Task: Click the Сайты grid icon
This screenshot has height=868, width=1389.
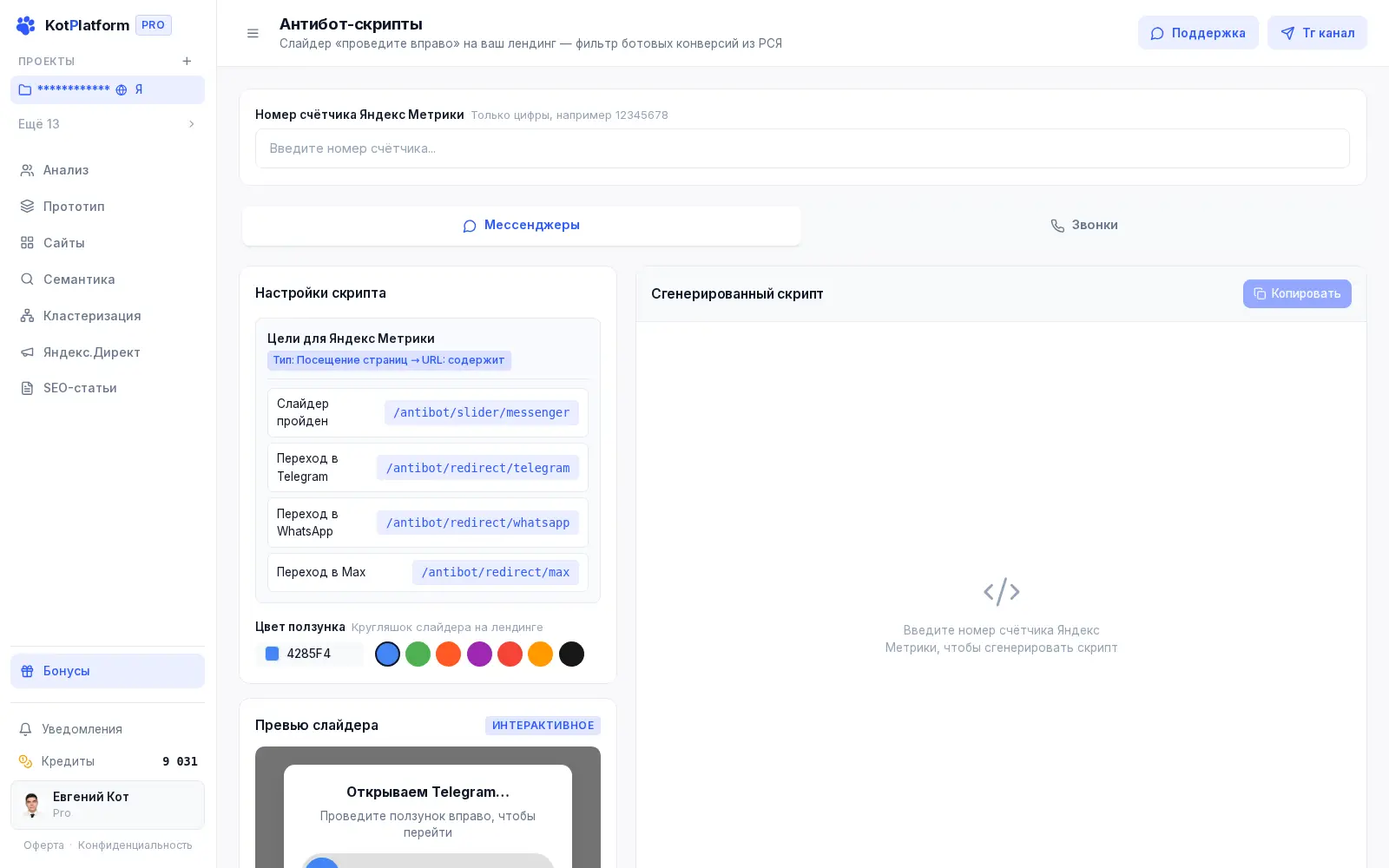Action: [x=27, y=243]
